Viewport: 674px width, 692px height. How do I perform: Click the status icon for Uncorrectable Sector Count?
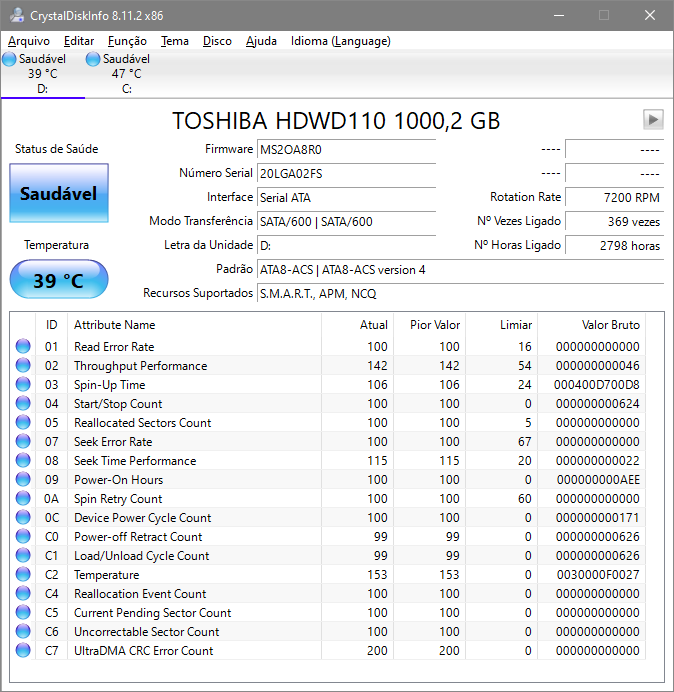point(23,631)
